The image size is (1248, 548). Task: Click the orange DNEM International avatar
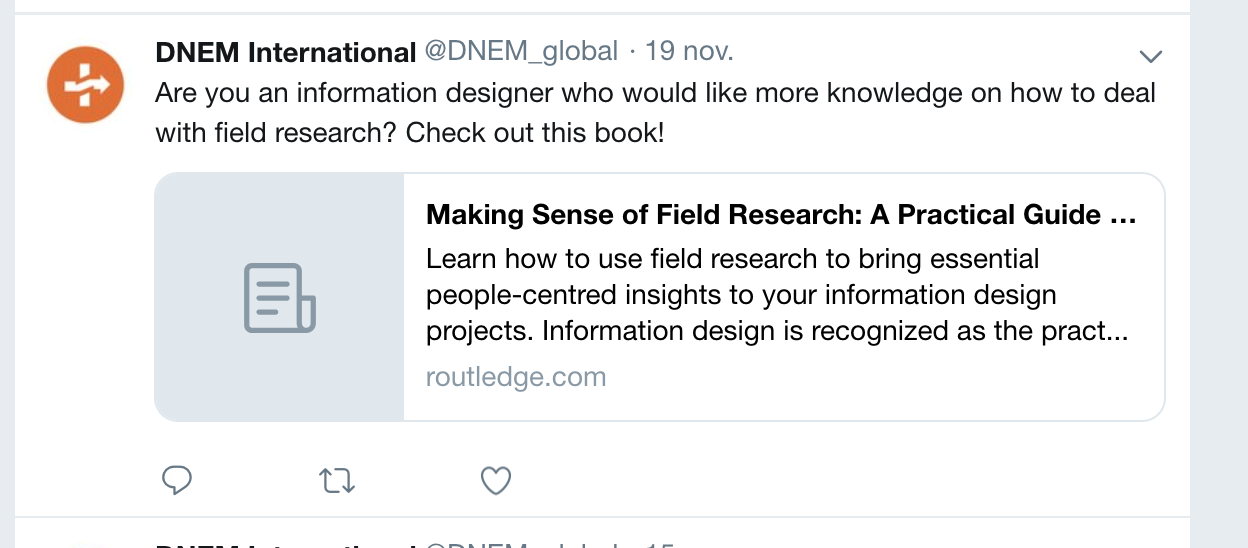85,85
